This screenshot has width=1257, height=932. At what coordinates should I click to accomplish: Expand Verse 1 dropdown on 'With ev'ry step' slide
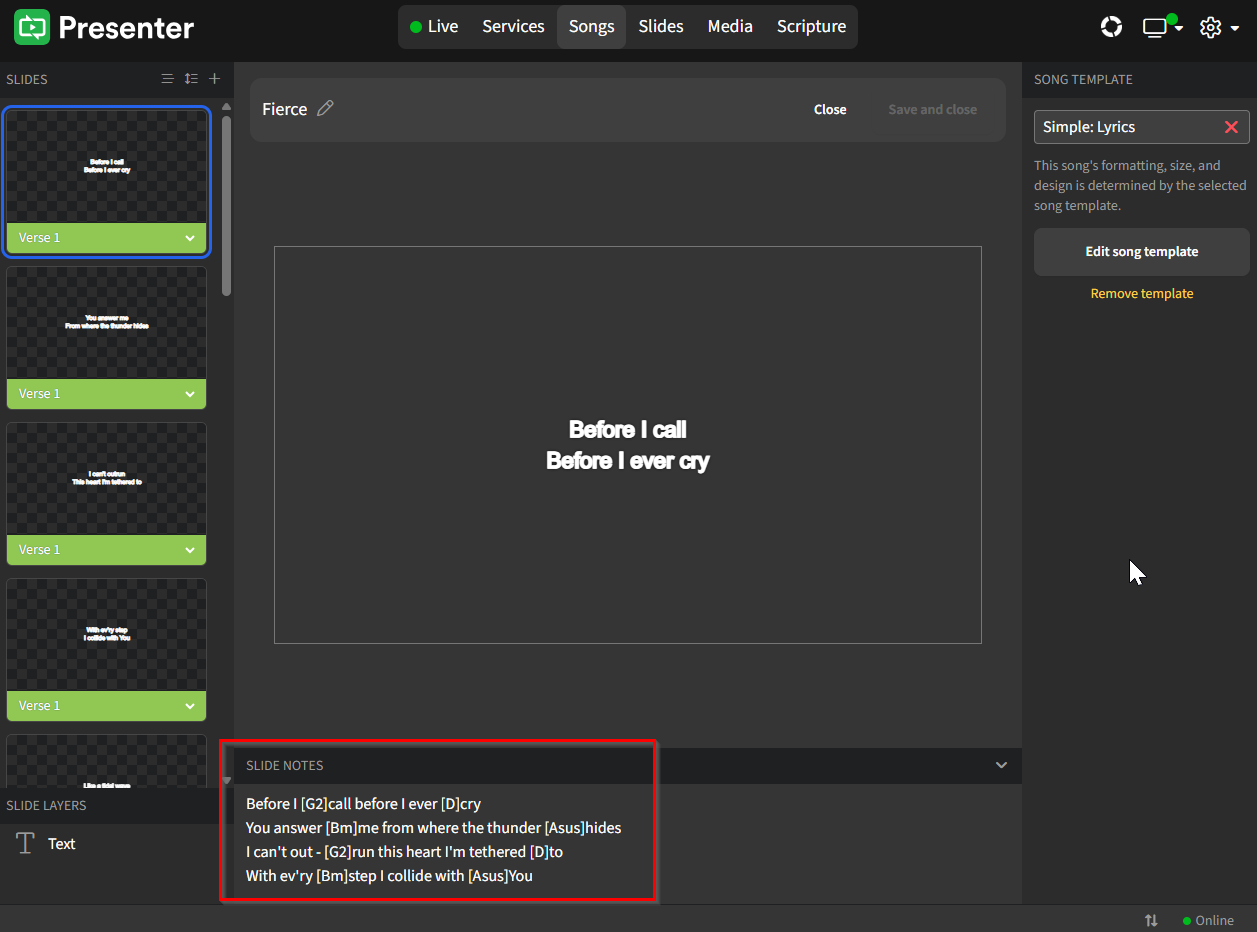190,706
